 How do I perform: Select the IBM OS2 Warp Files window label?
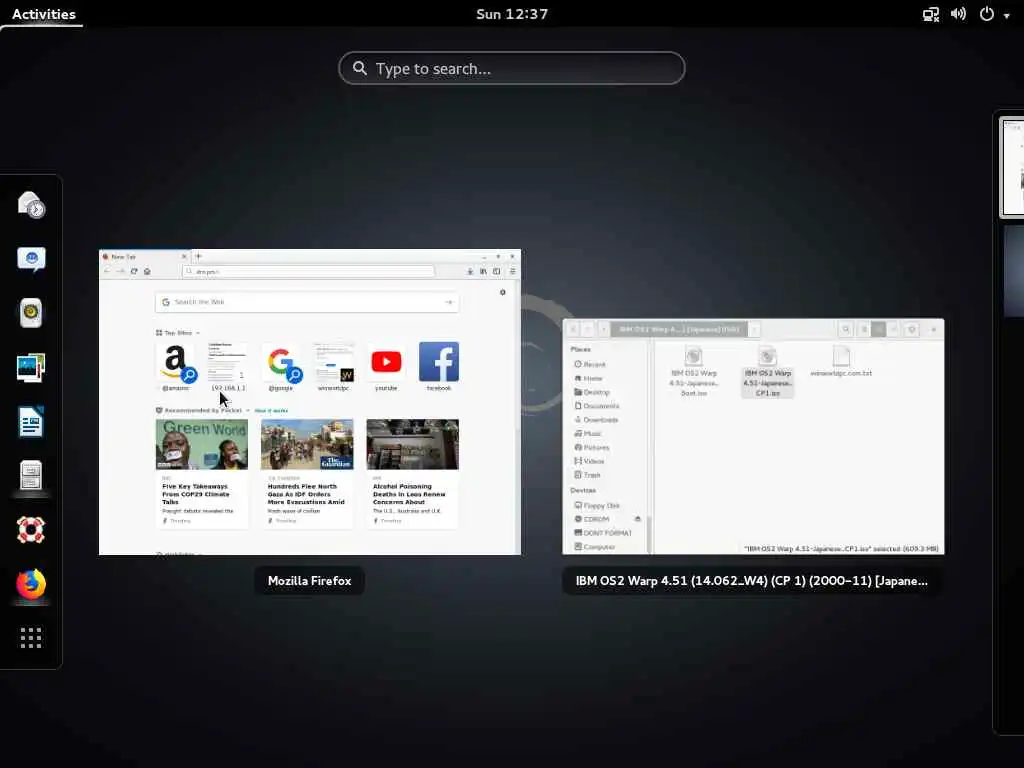(x=752, y=581)
